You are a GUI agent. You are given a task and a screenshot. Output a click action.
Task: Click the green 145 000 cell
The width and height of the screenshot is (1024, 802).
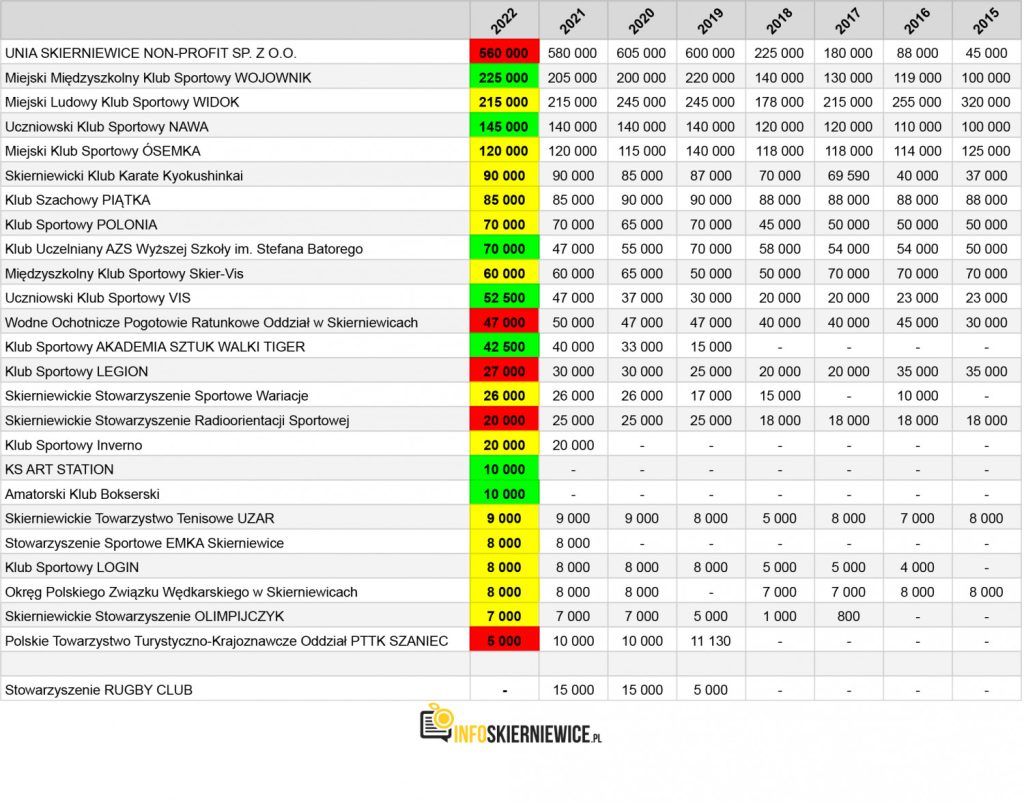pyautogui.click(x=504, y=127)
